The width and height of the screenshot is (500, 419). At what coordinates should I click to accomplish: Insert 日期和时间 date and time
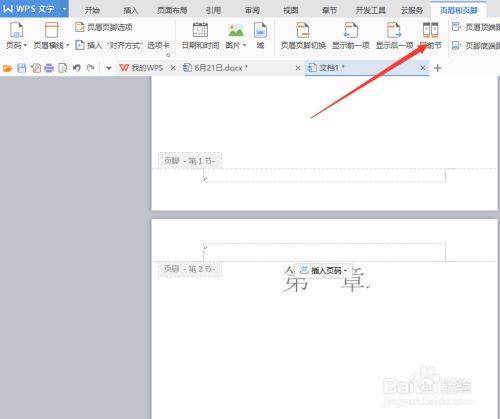[200, 36]
